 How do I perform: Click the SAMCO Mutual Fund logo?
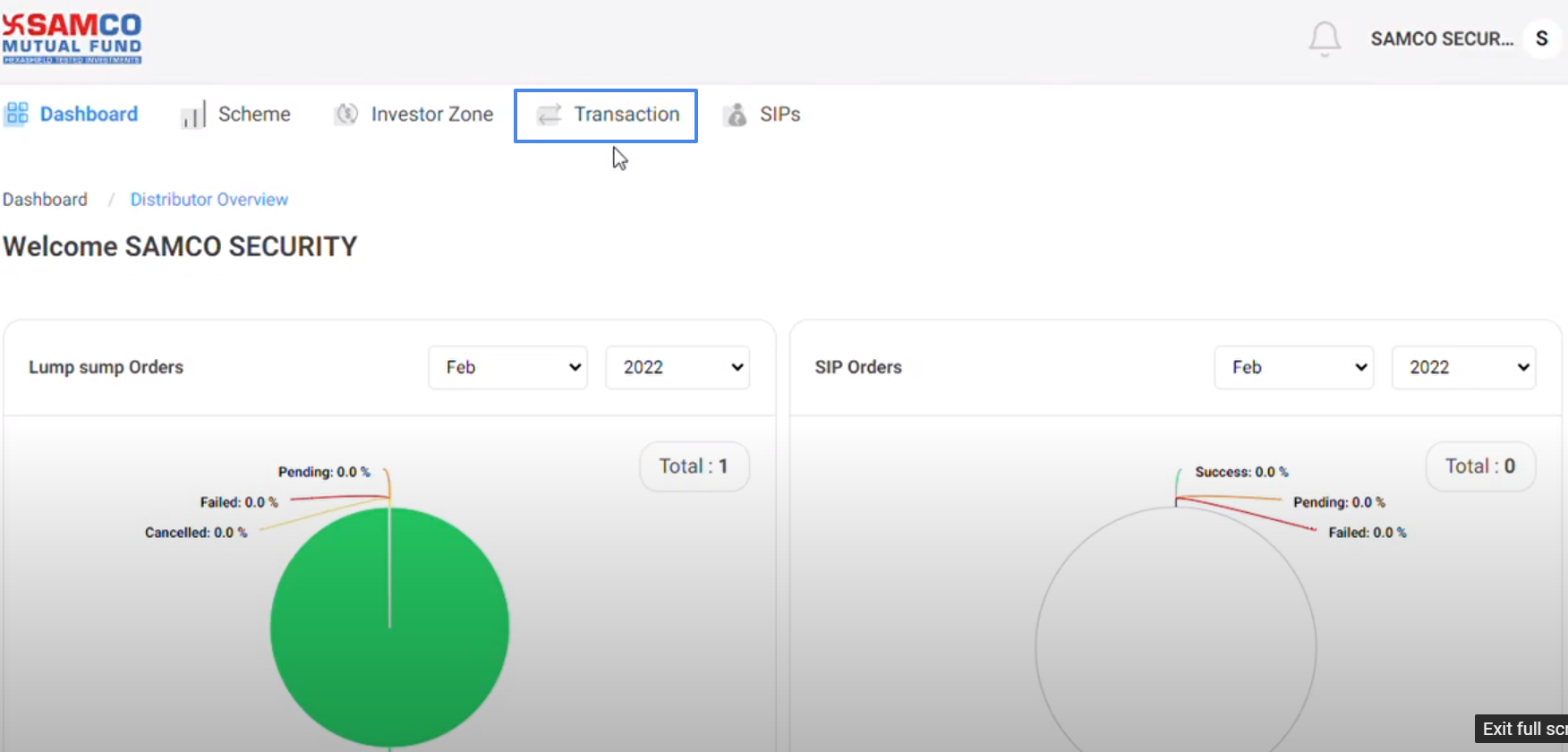point(72,38)
